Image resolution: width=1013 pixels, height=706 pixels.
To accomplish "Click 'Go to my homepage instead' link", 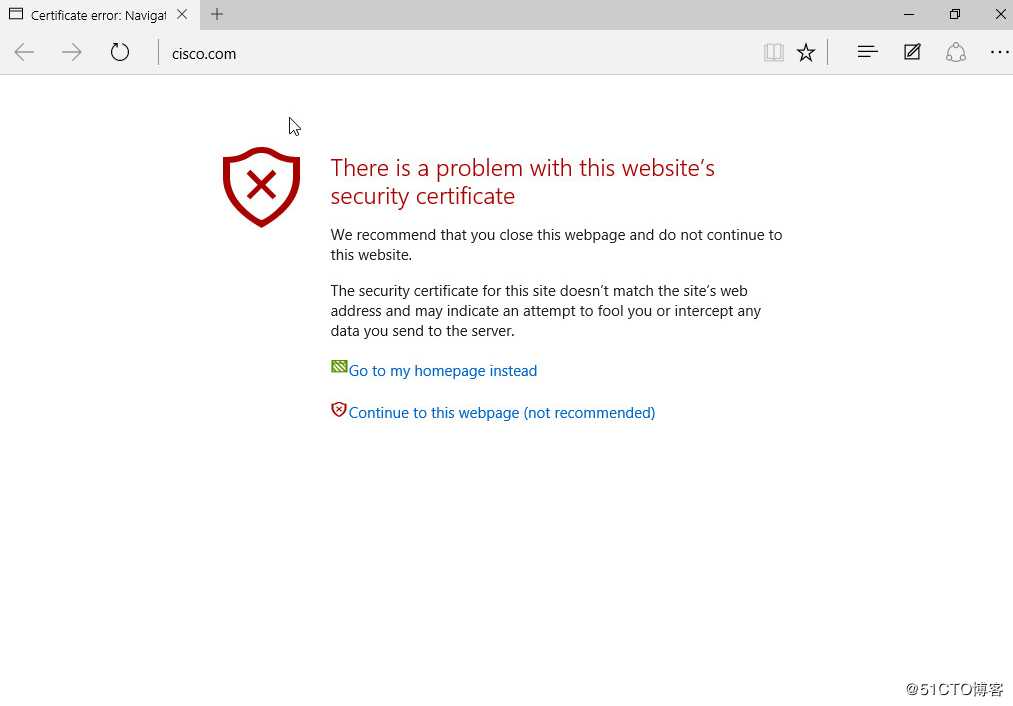I will 442,371.
